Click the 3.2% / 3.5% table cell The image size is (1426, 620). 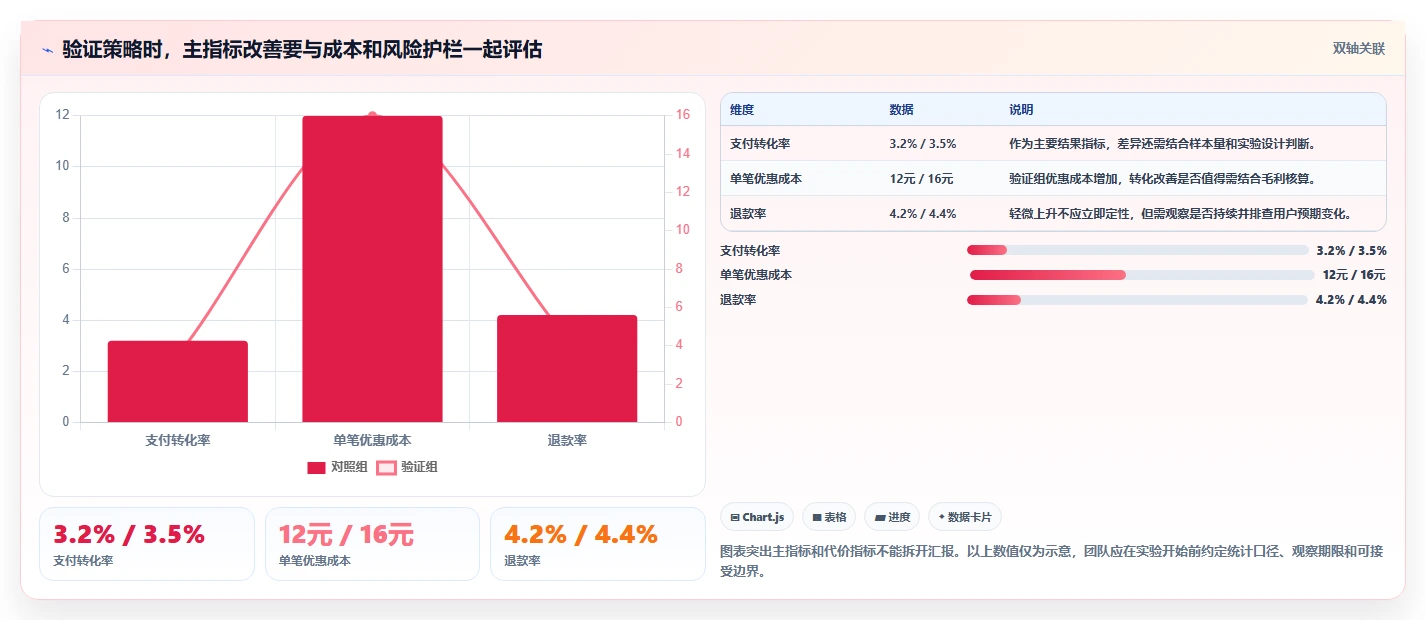coord(923,144)
